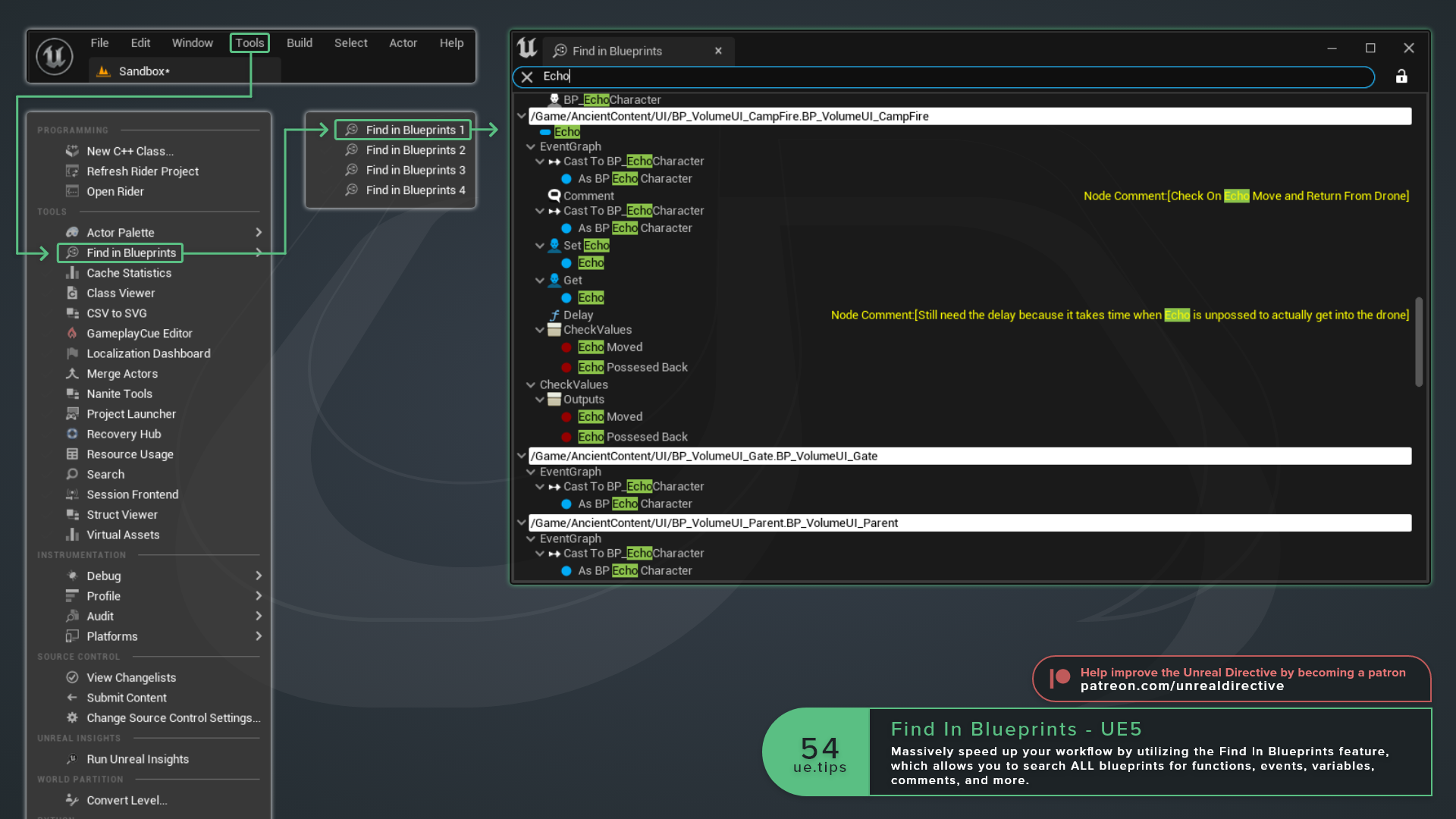The image size is (1456, 819).
Task: Open the patreon.com/unrealdirective link
Action: coord(1181,686)
